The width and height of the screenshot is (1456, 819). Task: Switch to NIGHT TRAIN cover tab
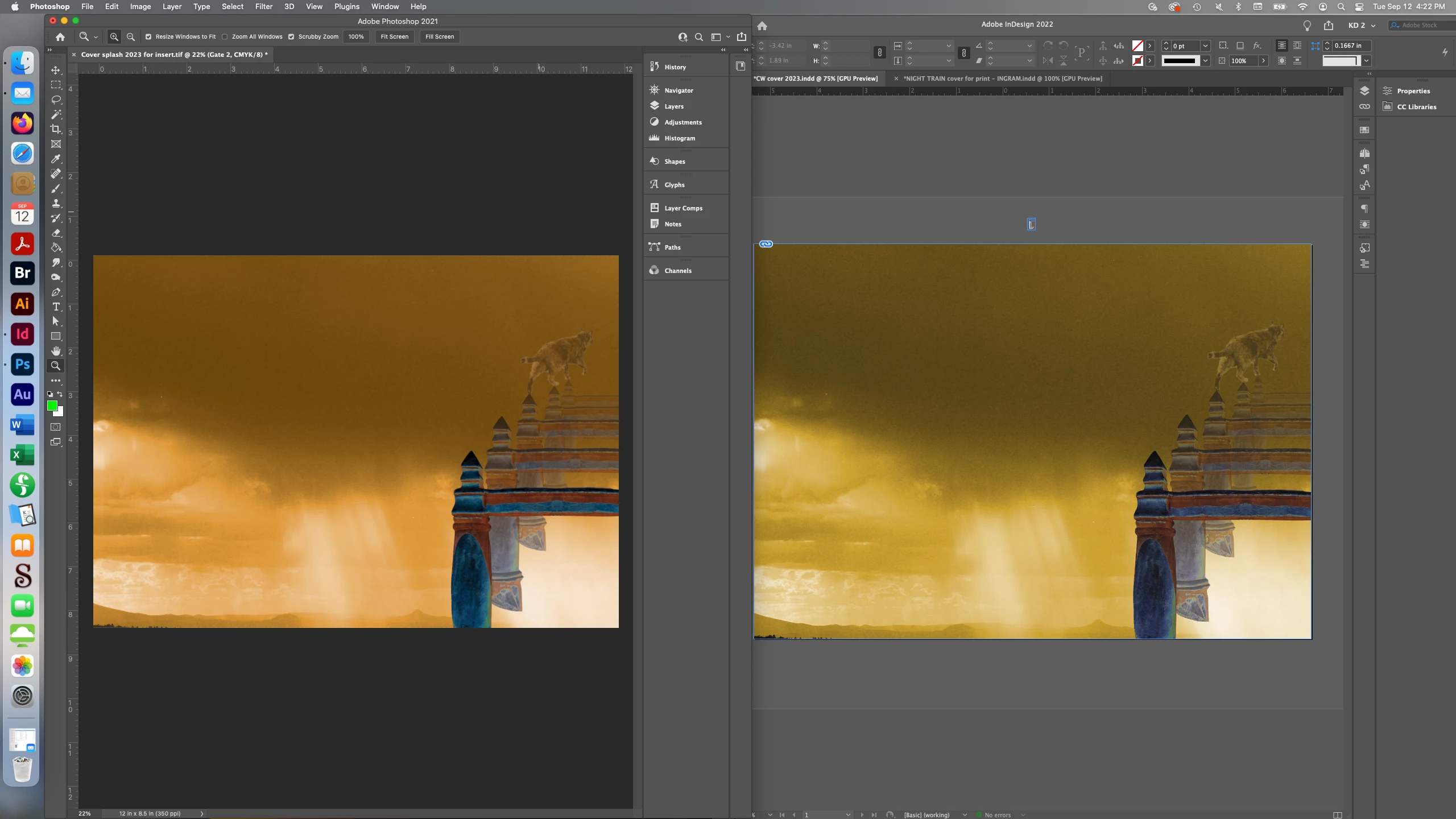point(1002,78)
